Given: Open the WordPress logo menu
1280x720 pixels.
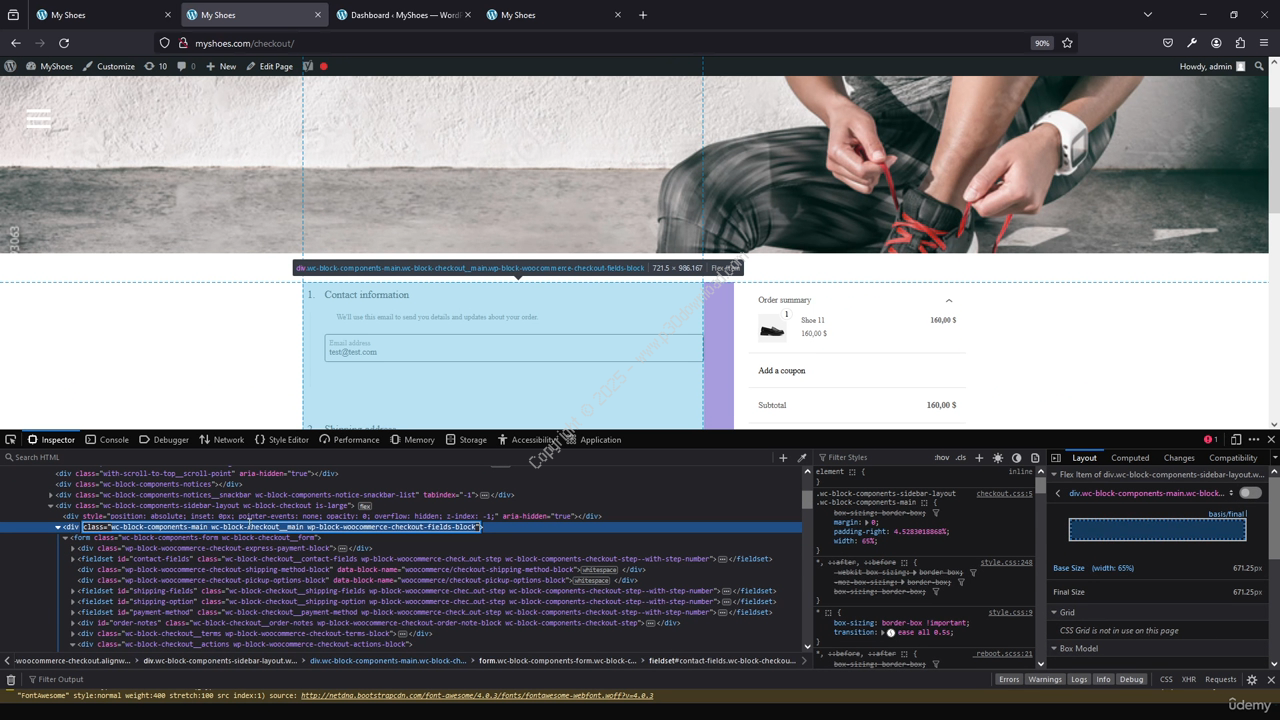Looking at the screenshot, I should (x=10, y=66).
